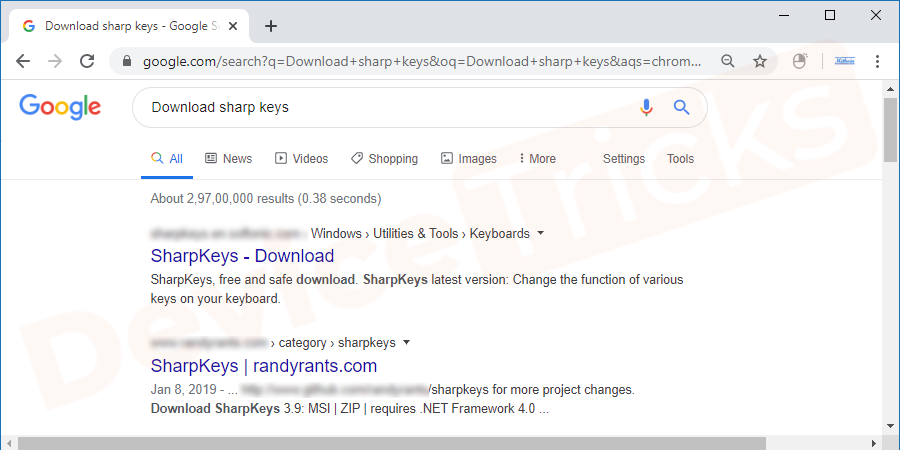Select the Download sharp keys browser tab
The image size is (900, 450).
pyautogui.click(x=130, y=26)
